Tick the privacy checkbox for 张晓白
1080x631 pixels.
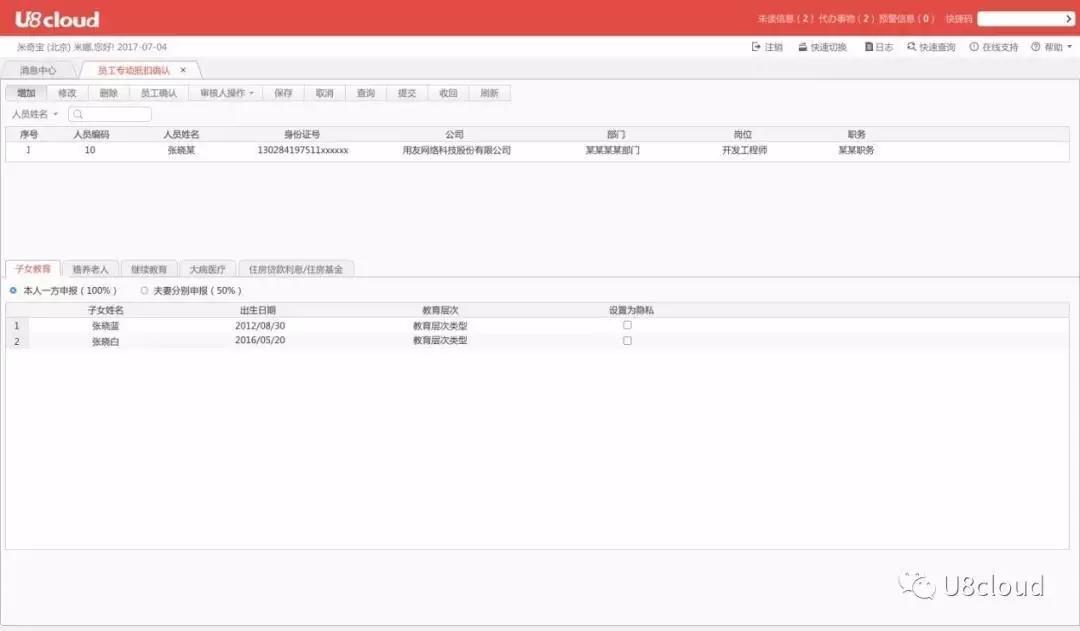coord(627,340)
